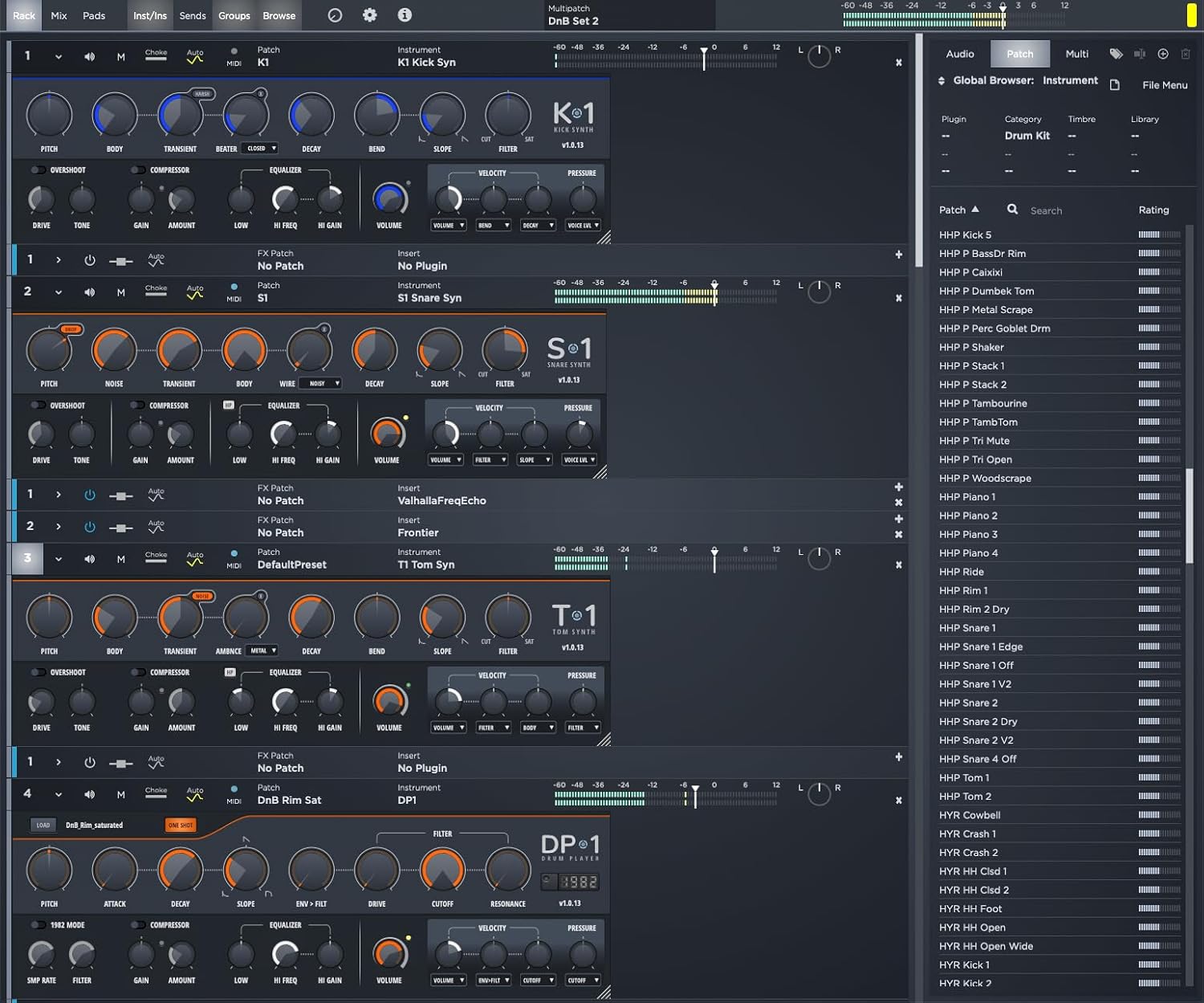Viewport: 1204px width, 1003px height.
Task: Click the search magnifier in the patch browser
Action: pyautogui.click(x=1012, y=209)
